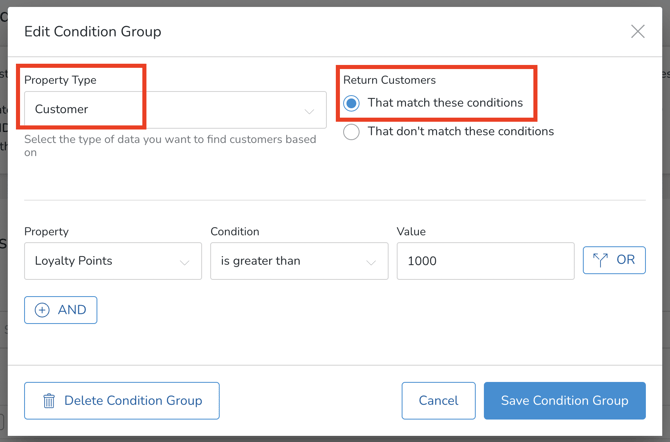Click the trash can icon
This screenshot has height=442, width=670.
(x=49, y=401)
